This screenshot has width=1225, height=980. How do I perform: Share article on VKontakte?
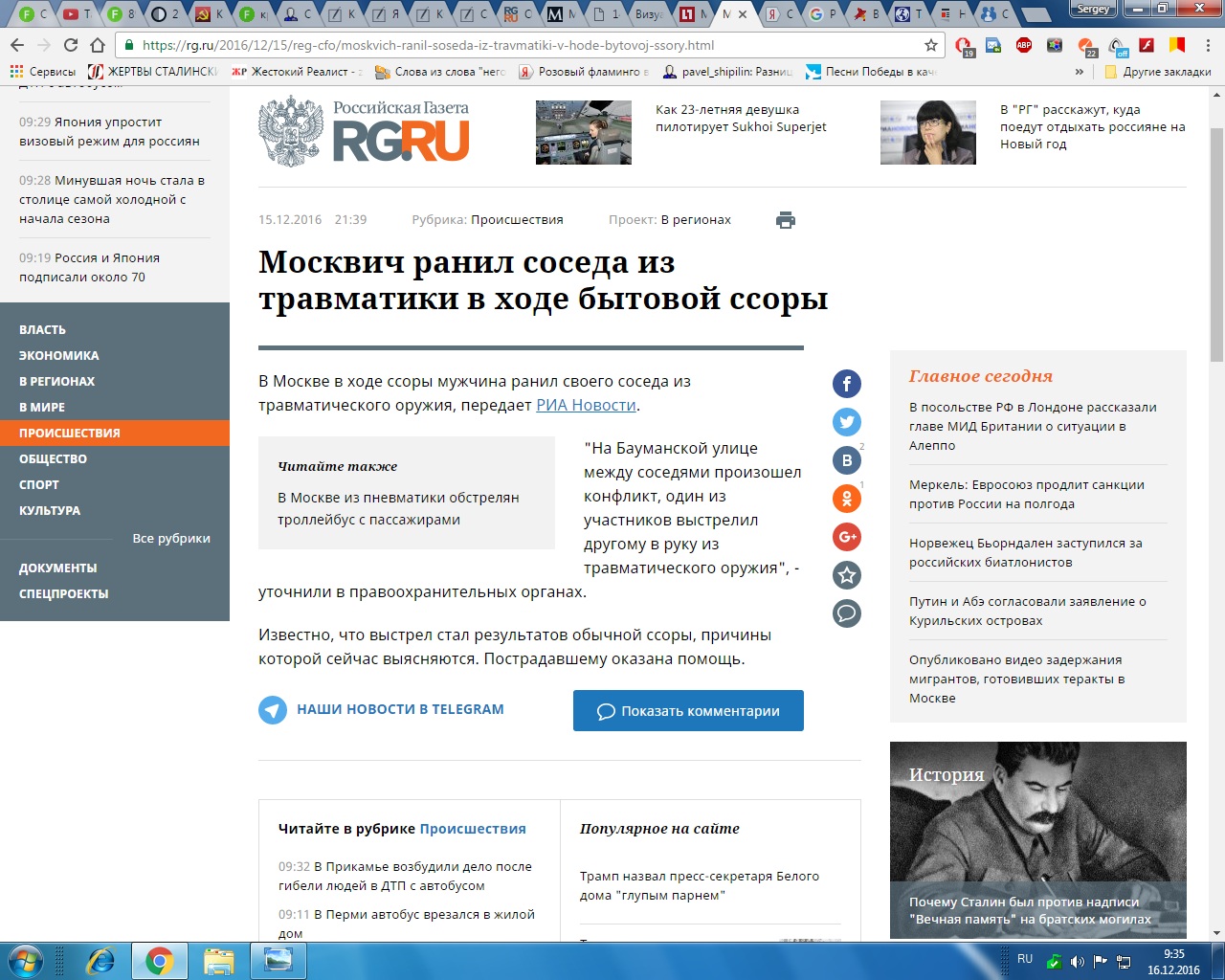[847, 460]
